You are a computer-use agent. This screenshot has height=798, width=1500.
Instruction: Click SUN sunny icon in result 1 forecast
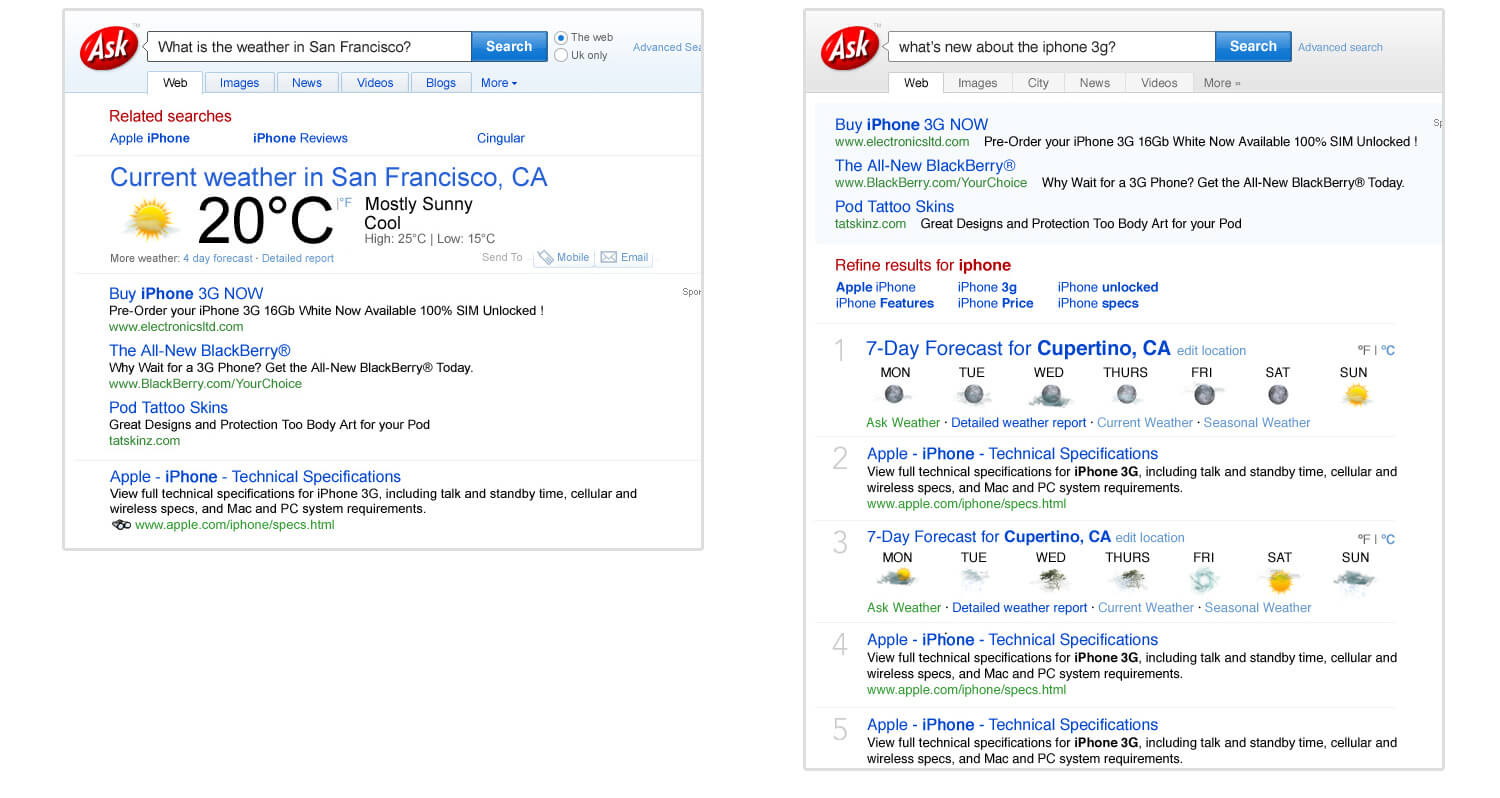(1355, 395)
